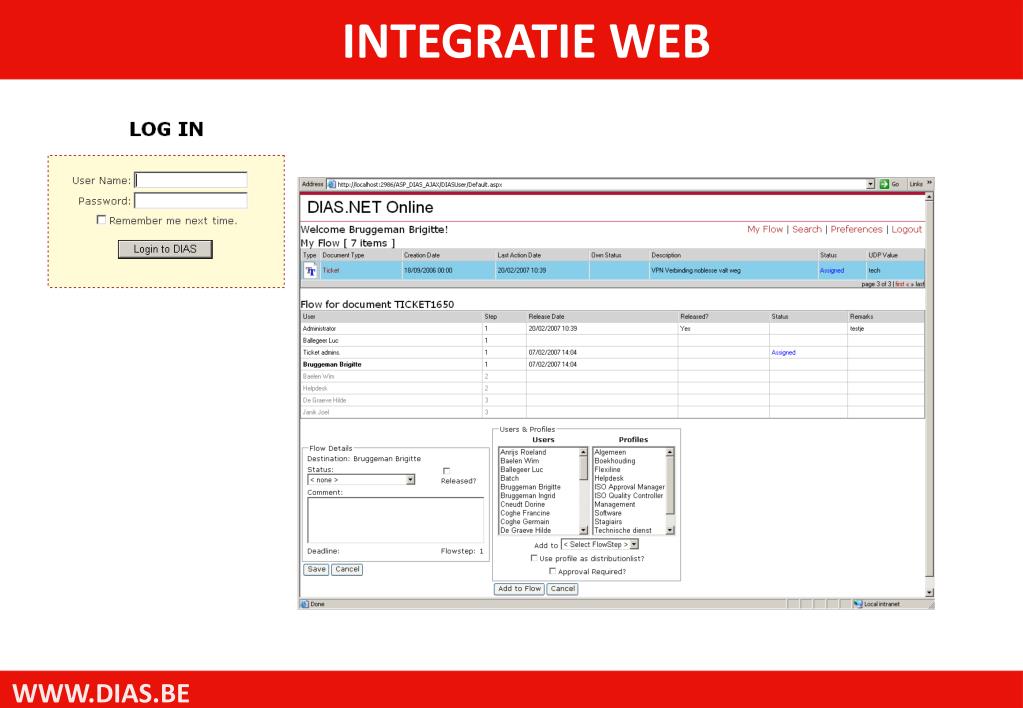Click Ticket admins. row in flow table
The width and height of the screenshot is (1023, 708).
tap(613, 352)
